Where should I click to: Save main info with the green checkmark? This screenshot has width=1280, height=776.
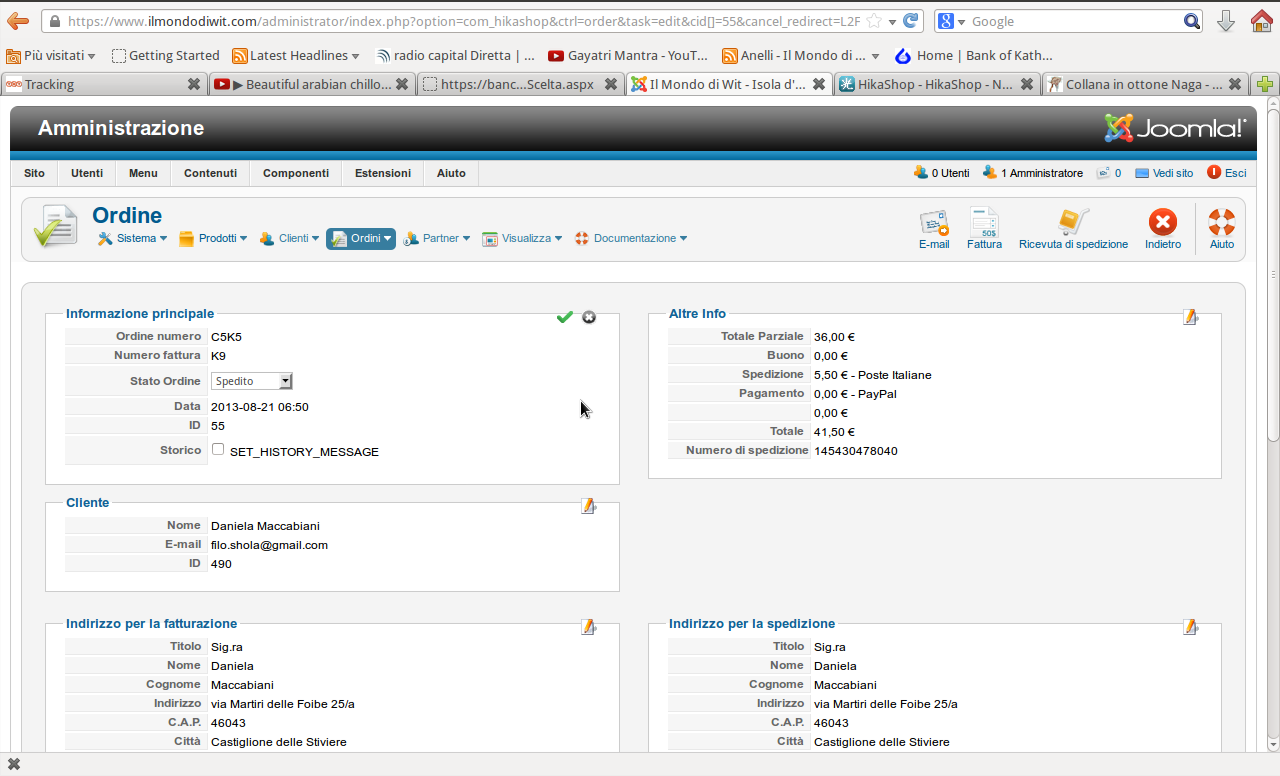pos(565,317)
